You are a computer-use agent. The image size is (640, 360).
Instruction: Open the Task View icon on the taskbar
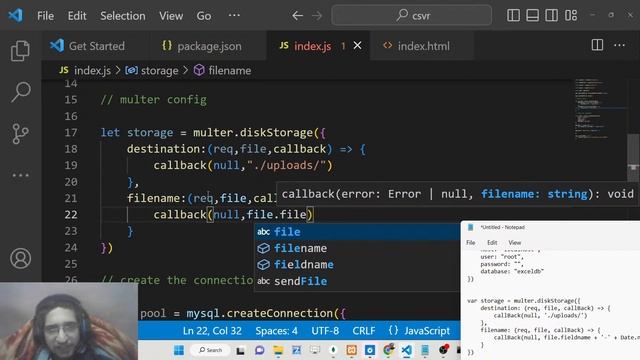click(x=240, y=350)
